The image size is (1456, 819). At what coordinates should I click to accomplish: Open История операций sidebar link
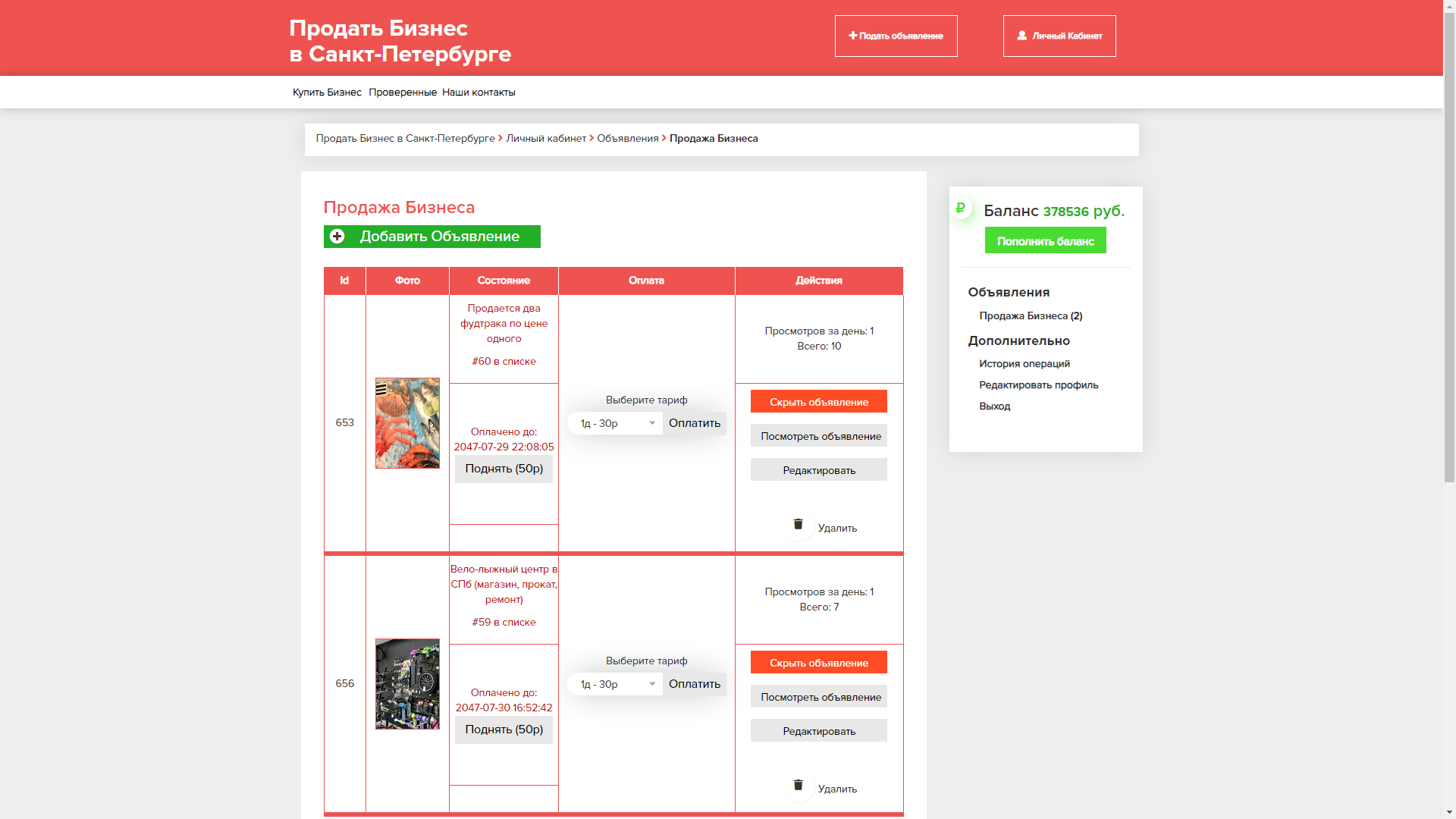(1024, 364)
